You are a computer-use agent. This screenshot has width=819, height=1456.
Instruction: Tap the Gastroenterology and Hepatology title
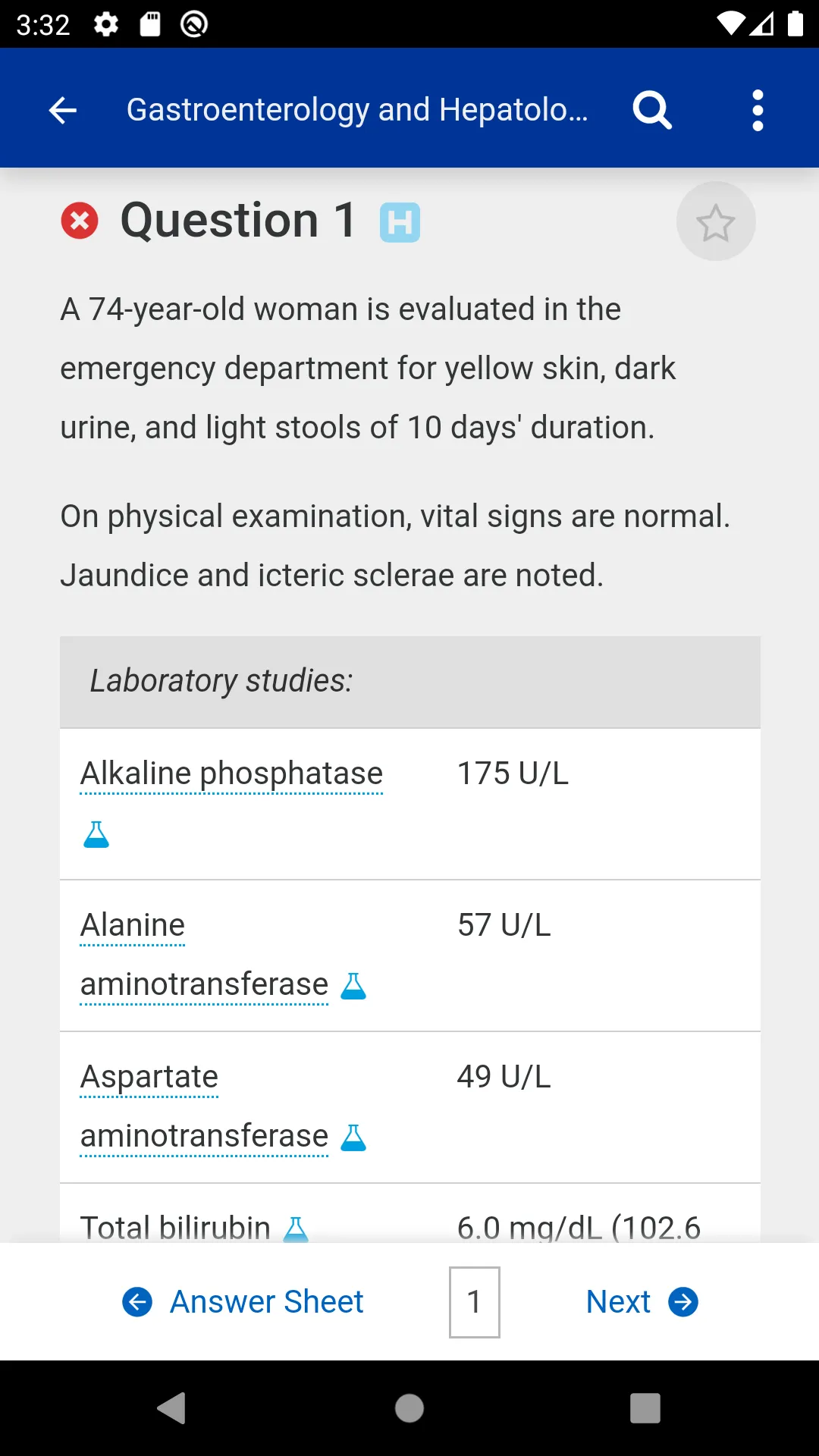pyautogui.click(x=357, y=111)
